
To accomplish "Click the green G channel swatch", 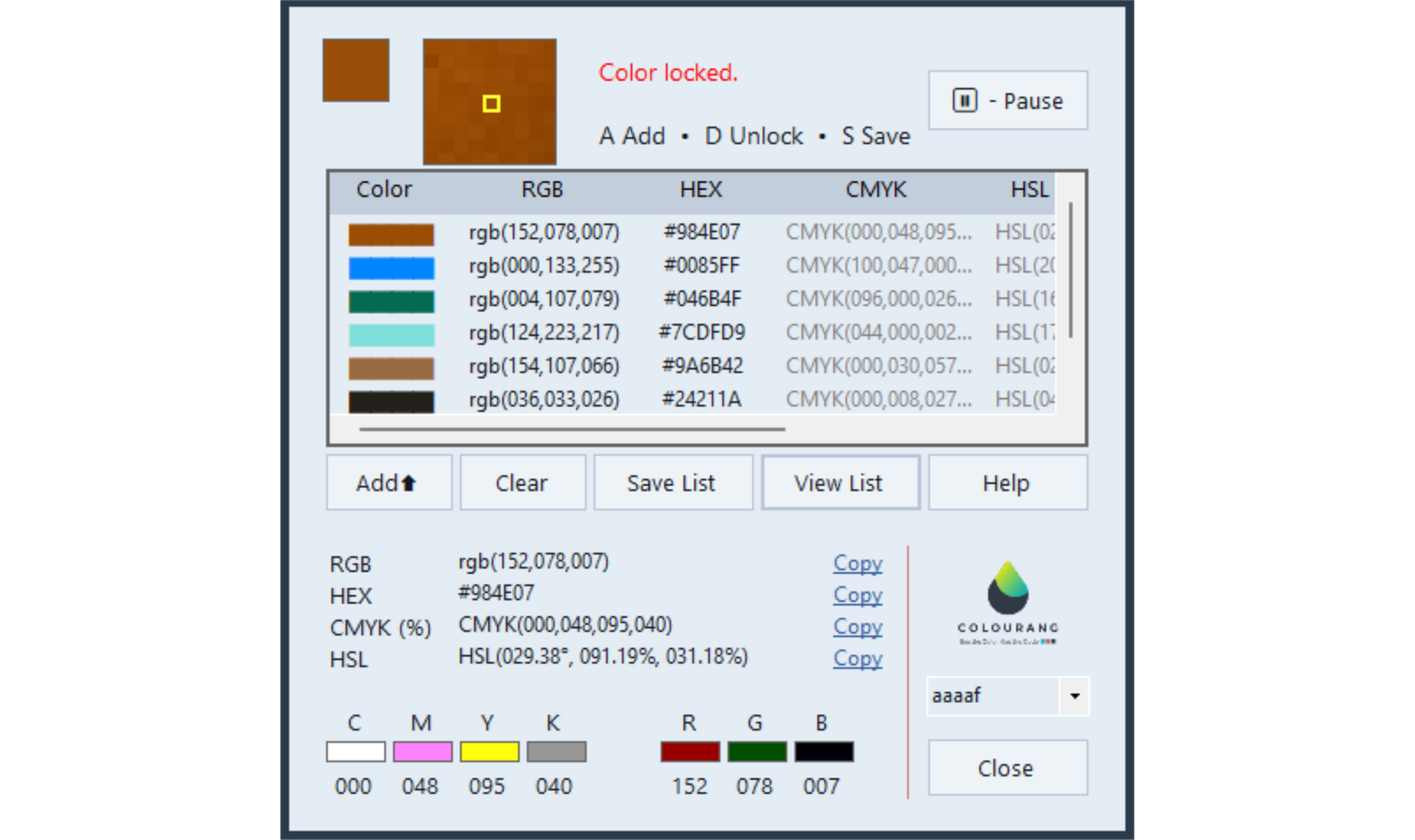I will (757, 752).
